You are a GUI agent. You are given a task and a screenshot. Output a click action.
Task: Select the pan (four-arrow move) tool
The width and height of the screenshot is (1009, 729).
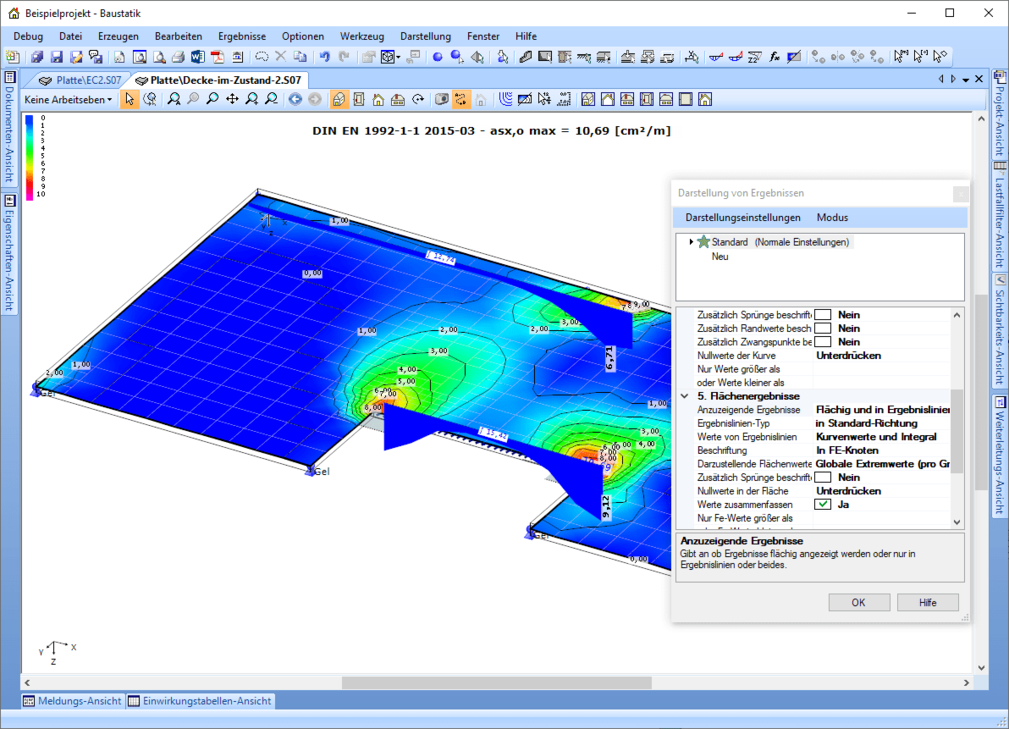click(232, 99)
